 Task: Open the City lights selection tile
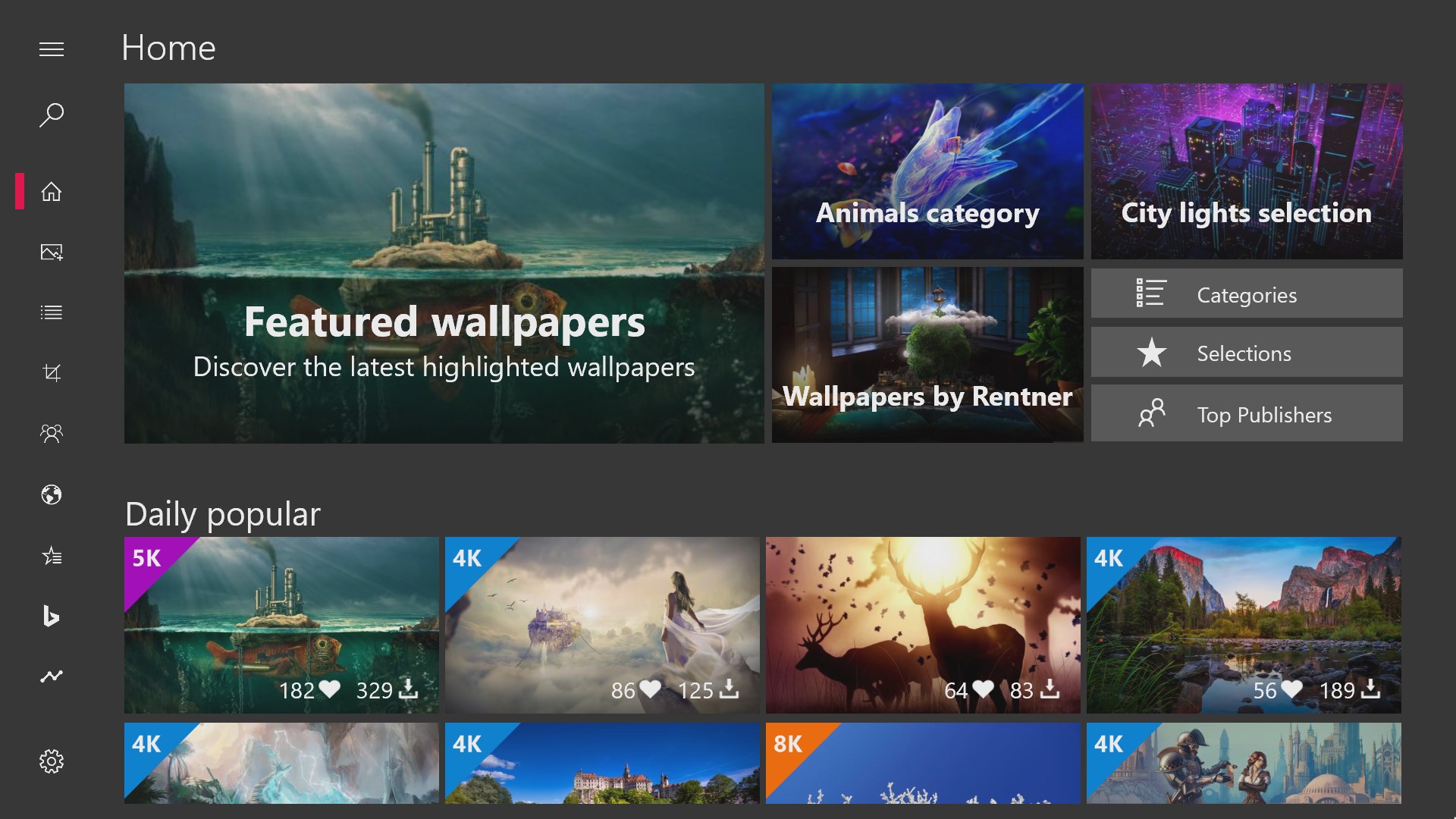[x=1246, y=171]
